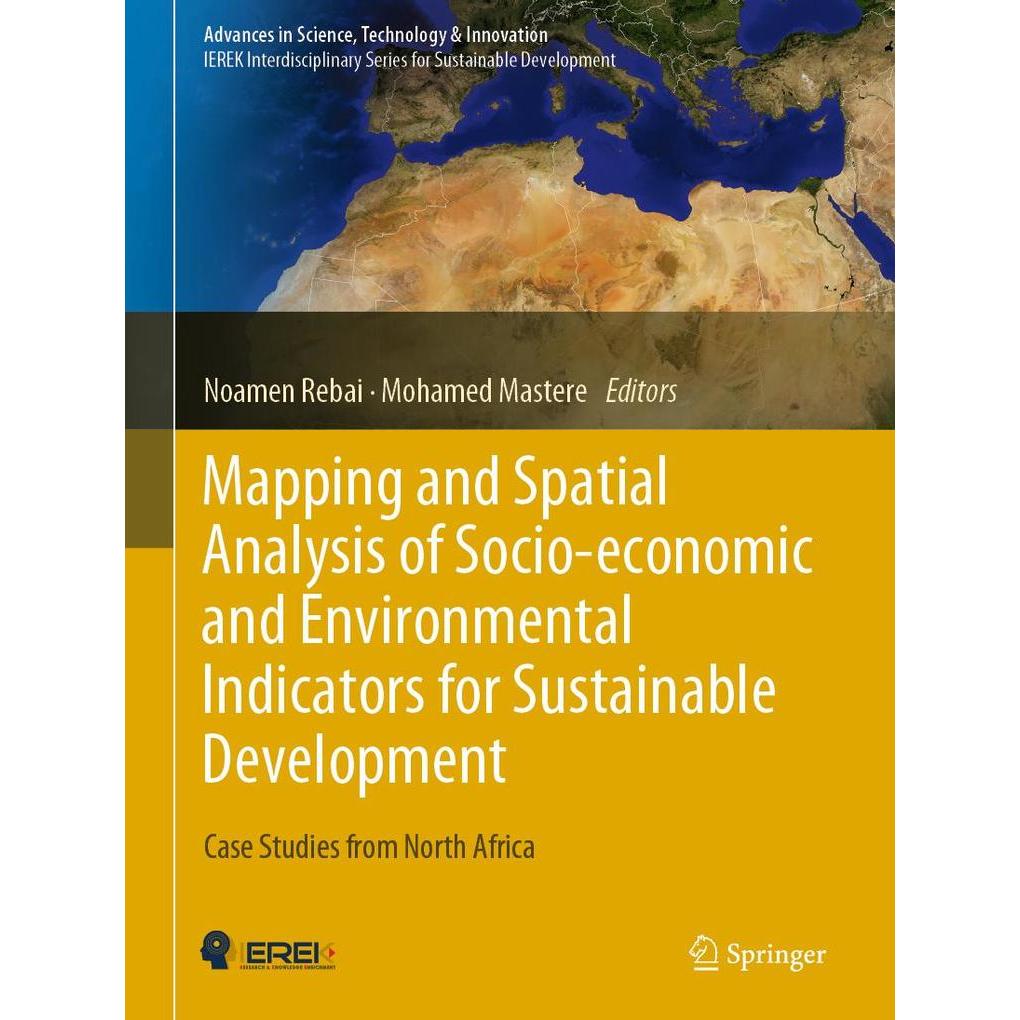Click editor name Mohamed Mastere
Screen dimensions: 1020x1020
(x=484, y=391)
